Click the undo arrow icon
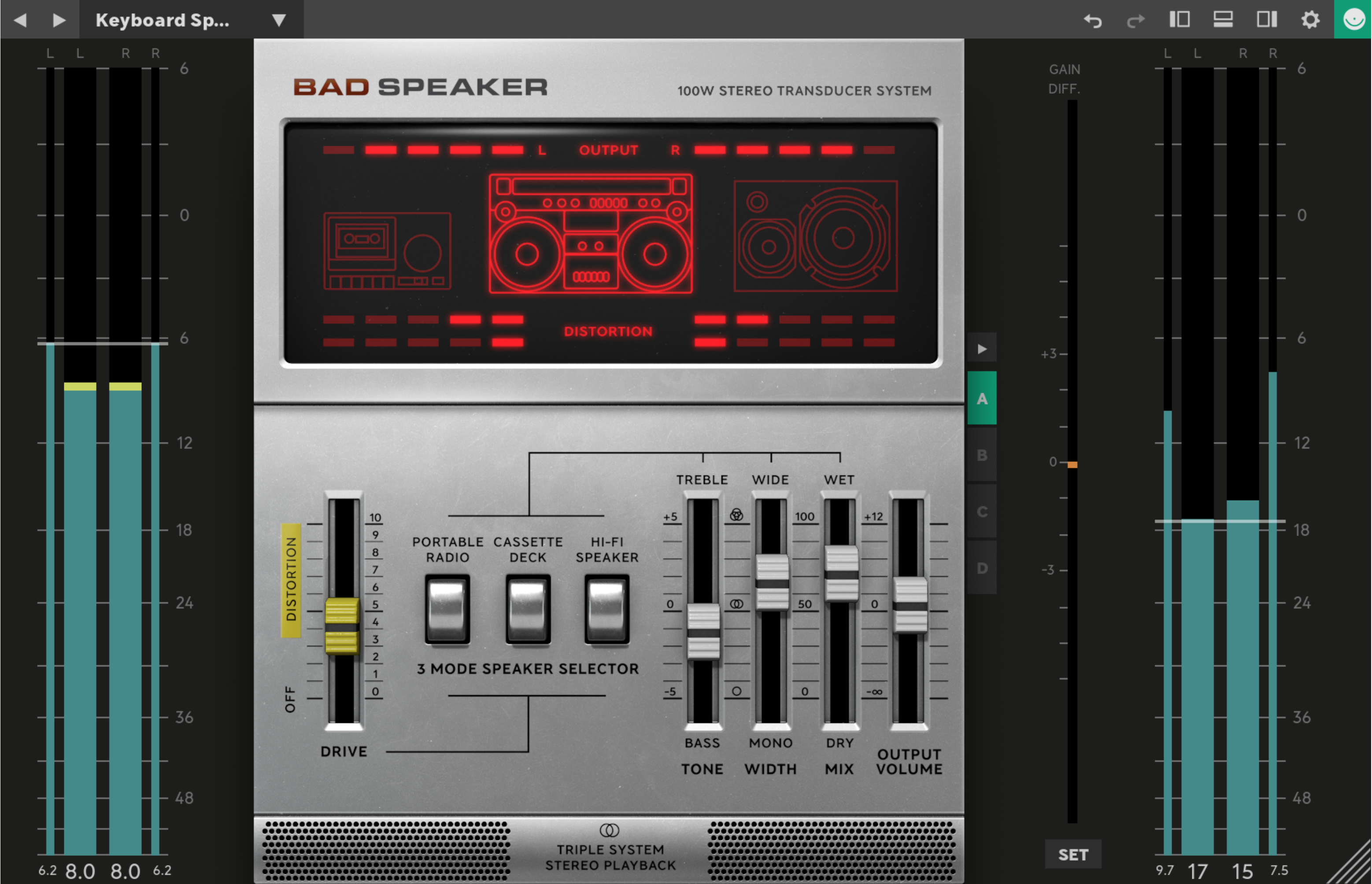This screenshot has width=1372, height=884. pos(1092,21)
